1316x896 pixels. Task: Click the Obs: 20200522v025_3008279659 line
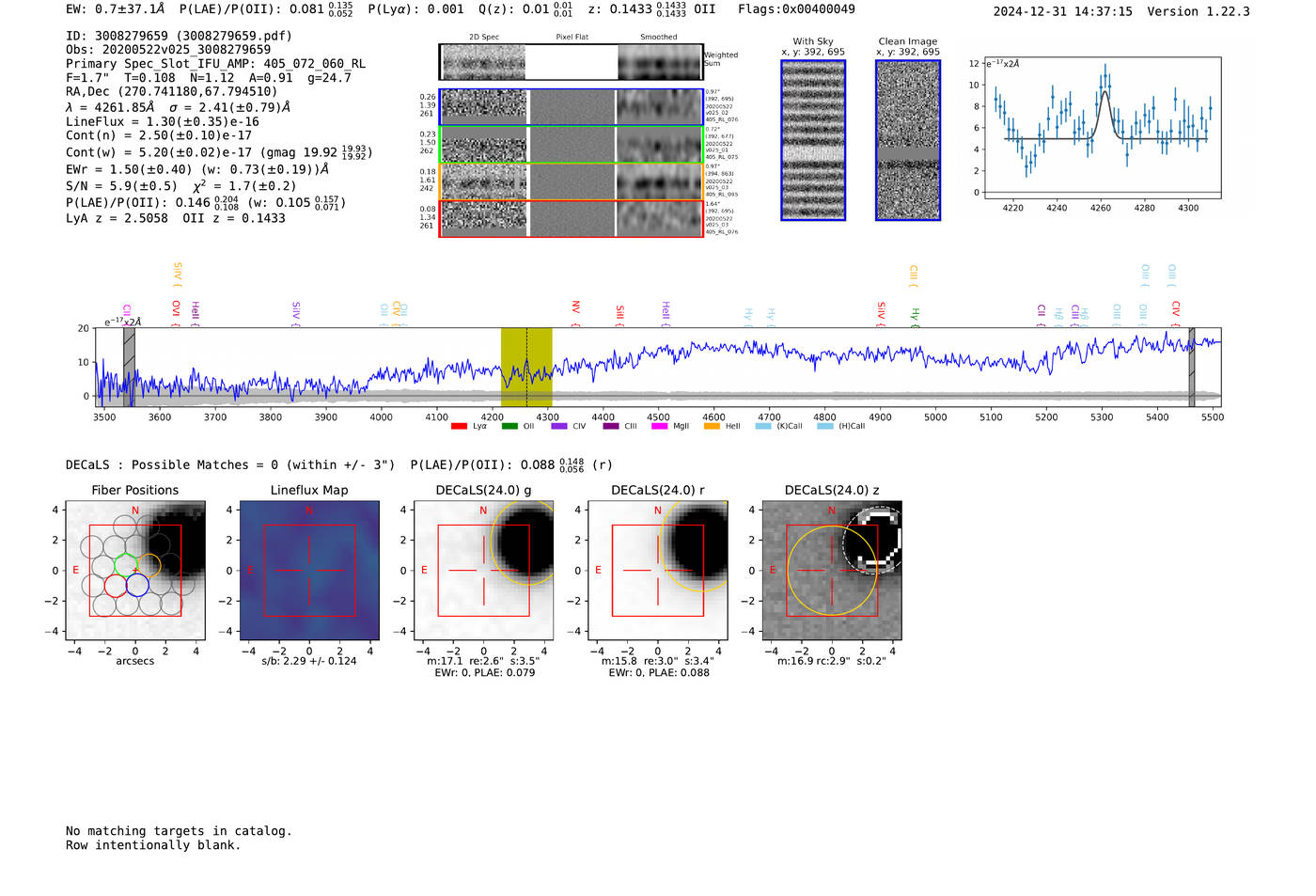(168, 50)
